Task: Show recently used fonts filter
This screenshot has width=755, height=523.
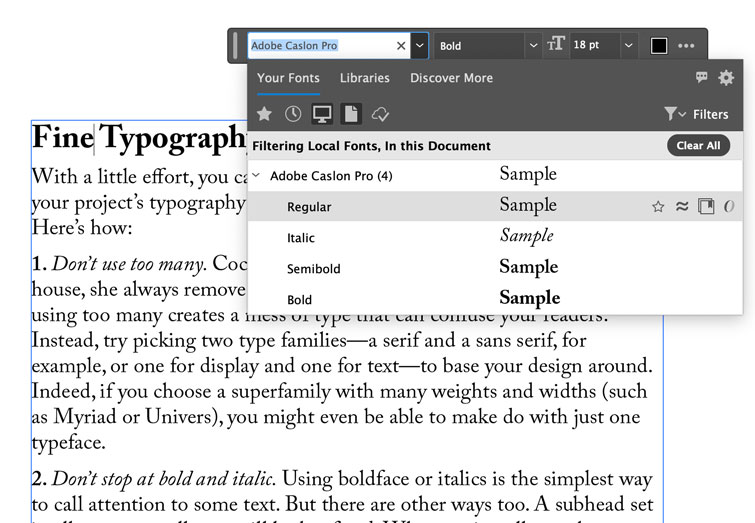Action: click(293, 114)
